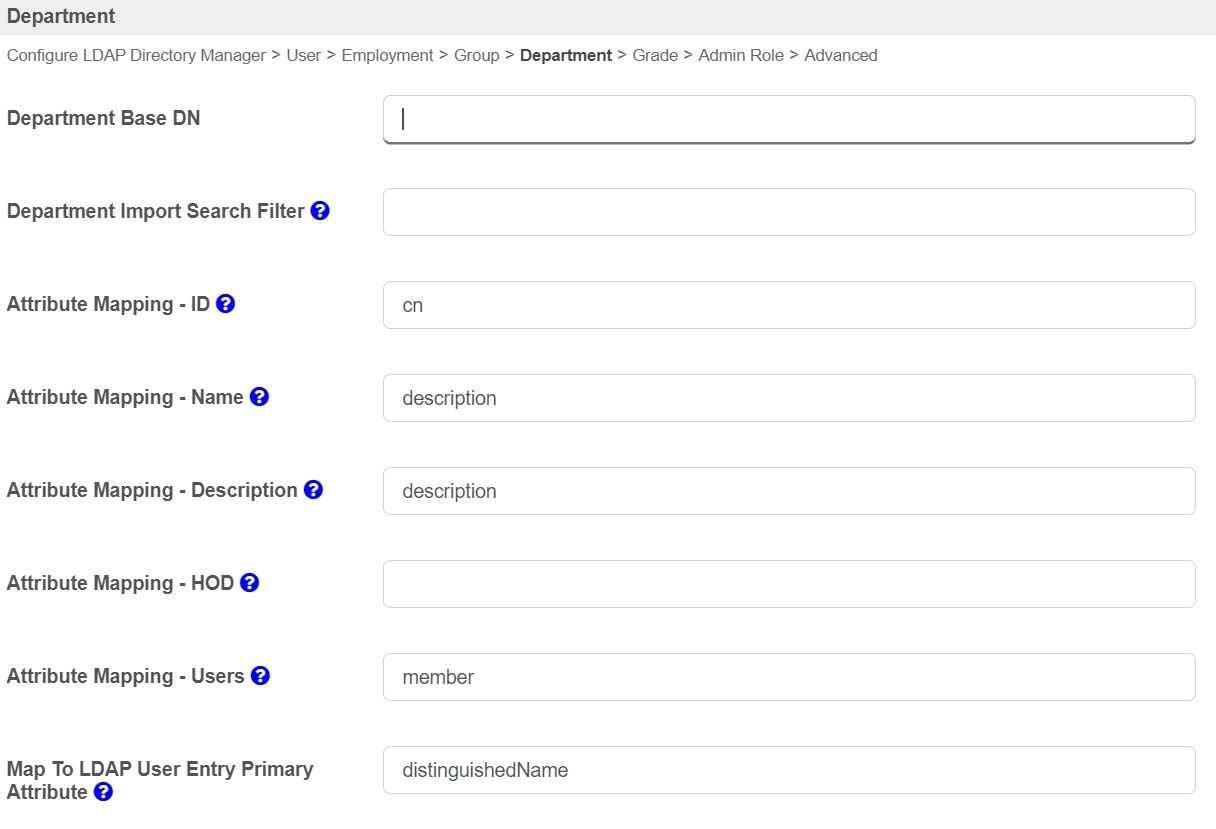The height and width of the screenshot is (829, 1216).
Task: Jump to the Grade breadcrumb step
Action: (x=655, y=56)
